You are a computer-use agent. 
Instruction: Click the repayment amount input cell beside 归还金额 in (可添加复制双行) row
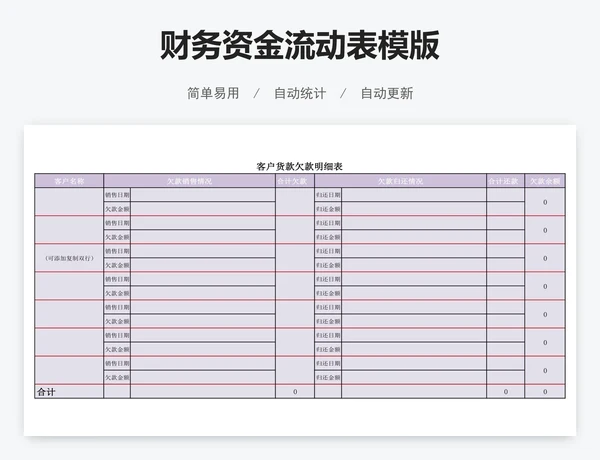[414, 265]
